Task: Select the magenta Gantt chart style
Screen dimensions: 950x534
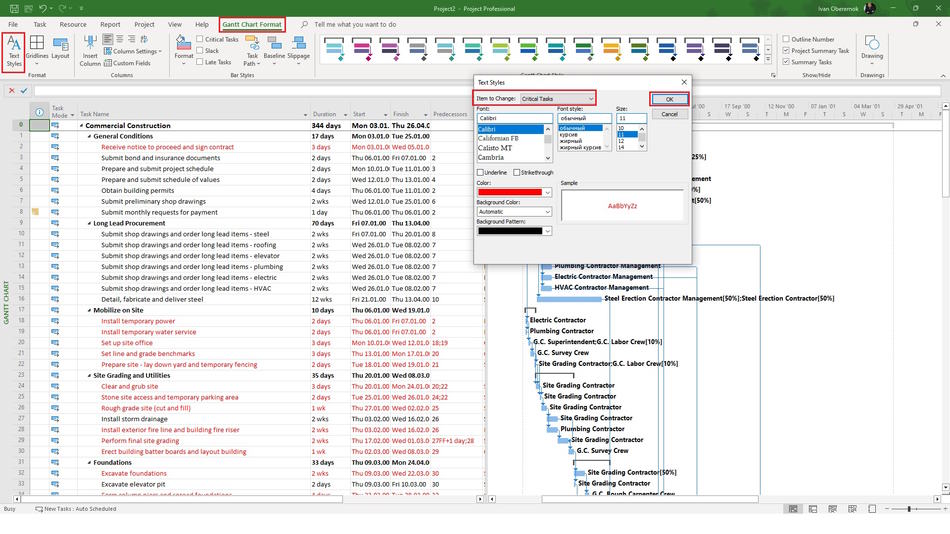Action: (x=362, y=49)
